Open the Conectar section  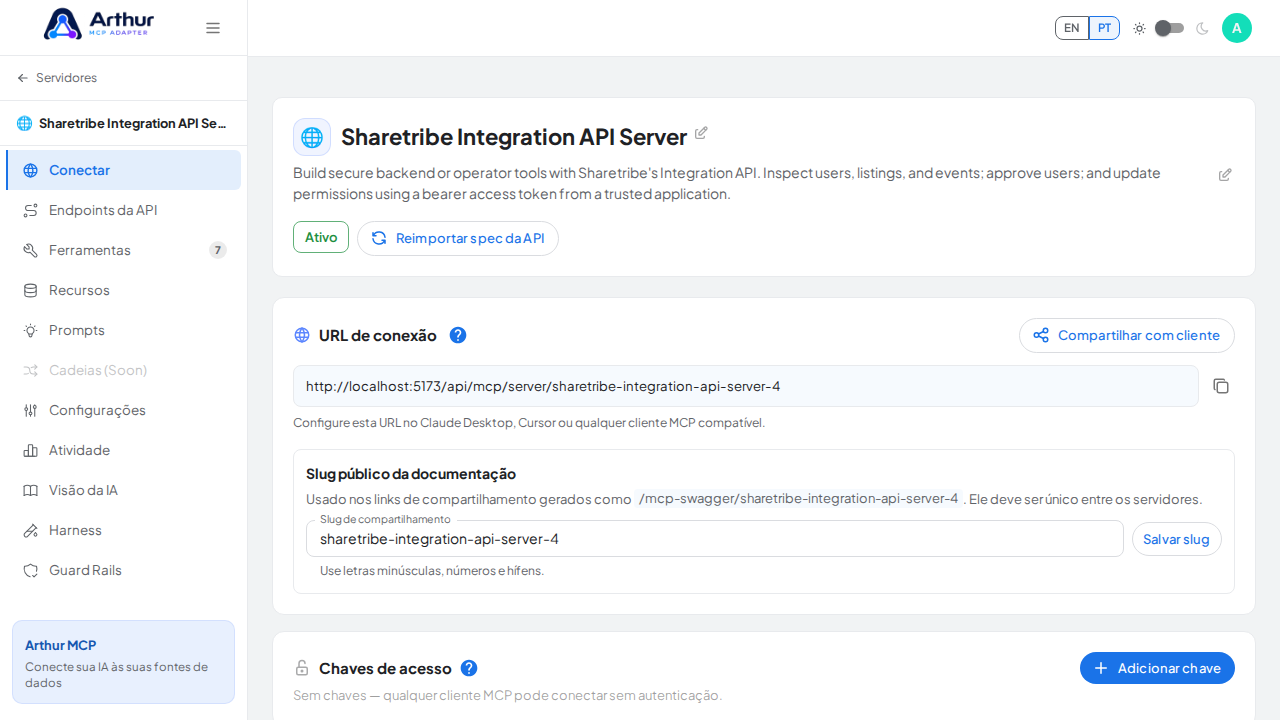[124, 170]
